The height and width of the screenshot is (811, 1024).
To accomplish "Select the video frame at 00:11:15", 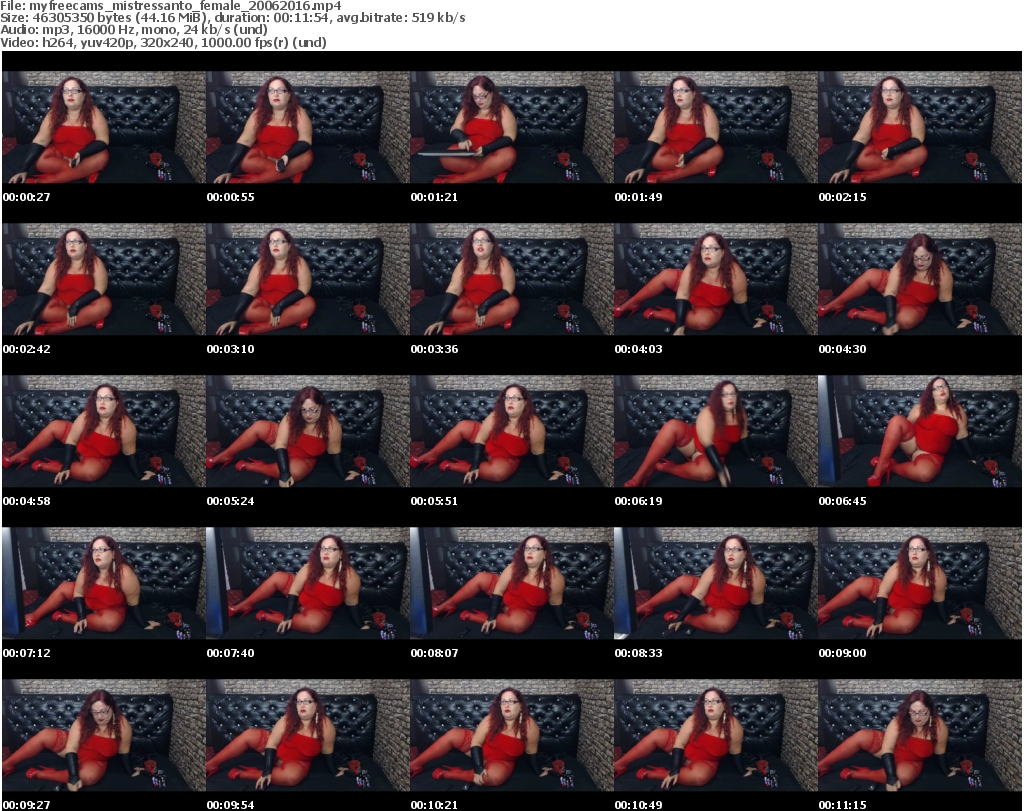I will coord(920,736).
